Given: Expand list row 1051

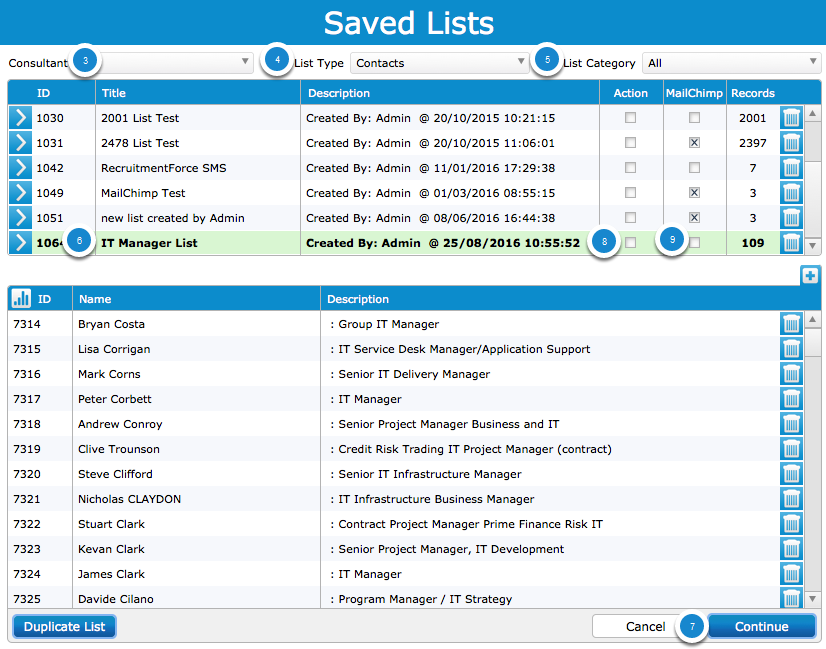Looking at the screenshot, I should [20, 218].
